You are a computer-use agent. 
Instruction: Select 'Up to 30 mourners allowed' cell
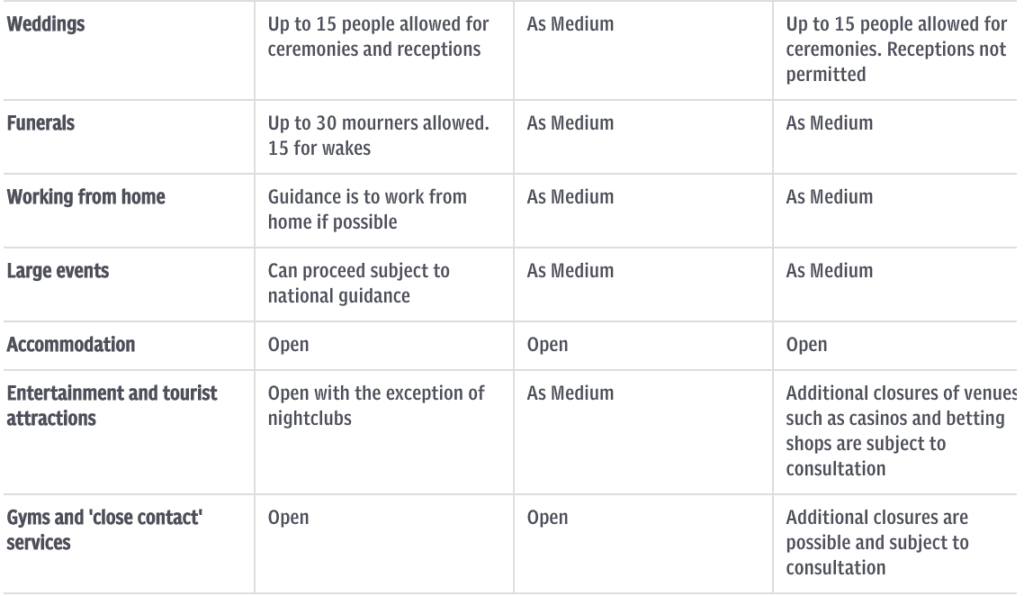378,124
